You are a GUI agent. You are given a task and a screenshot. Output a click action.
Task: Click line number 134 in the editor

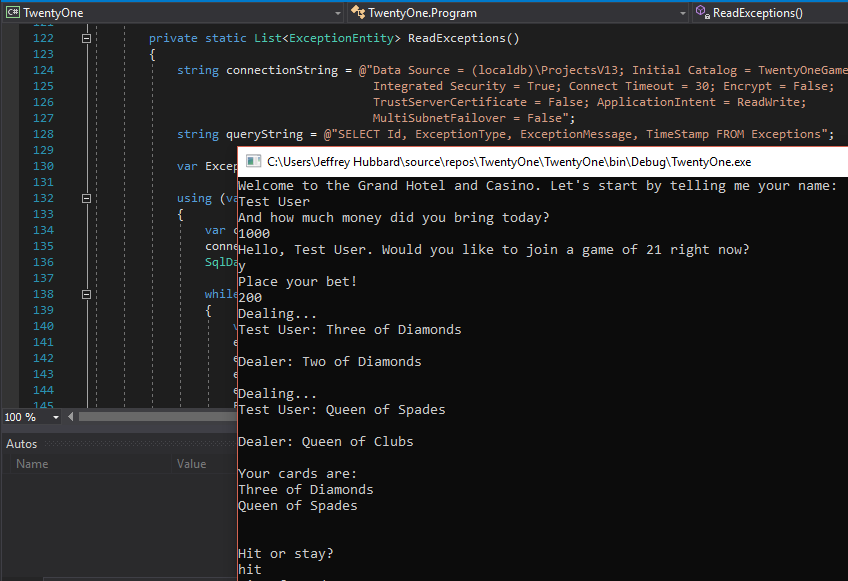pos(43,230)
